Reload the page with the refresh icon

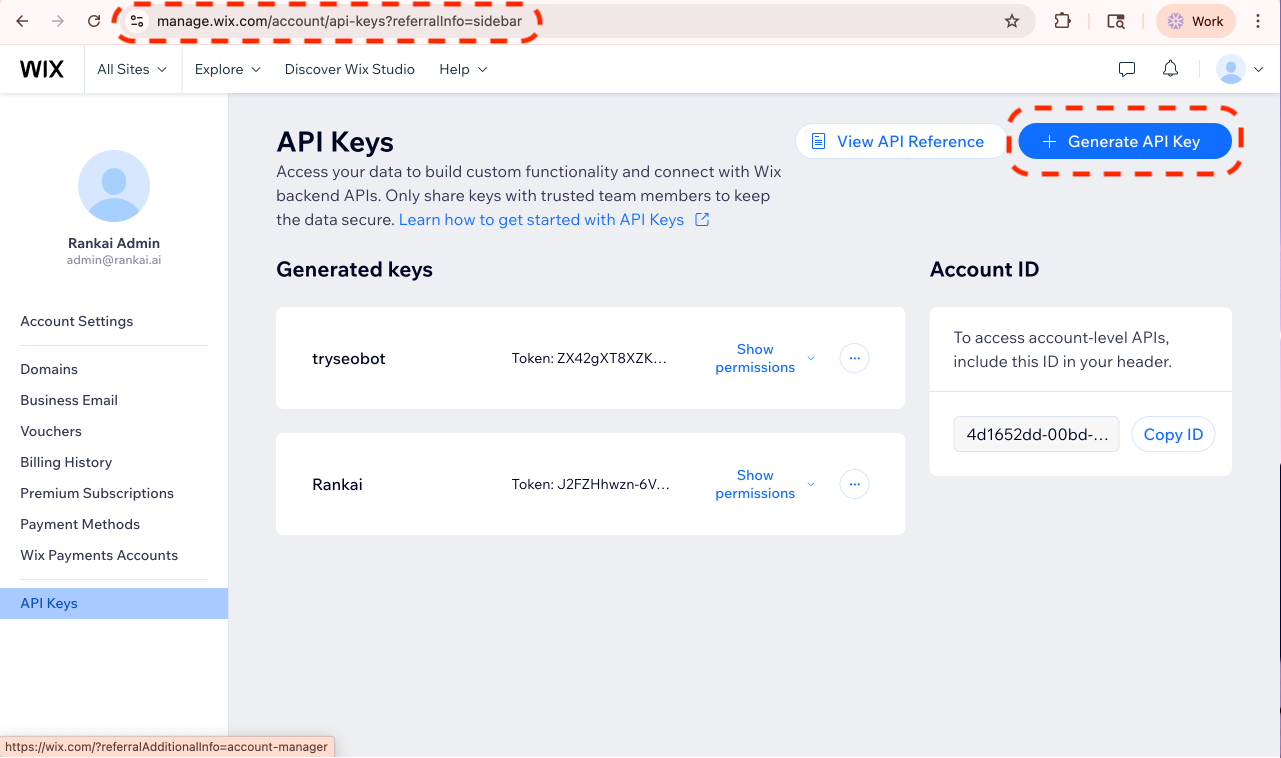coord(93,20)
